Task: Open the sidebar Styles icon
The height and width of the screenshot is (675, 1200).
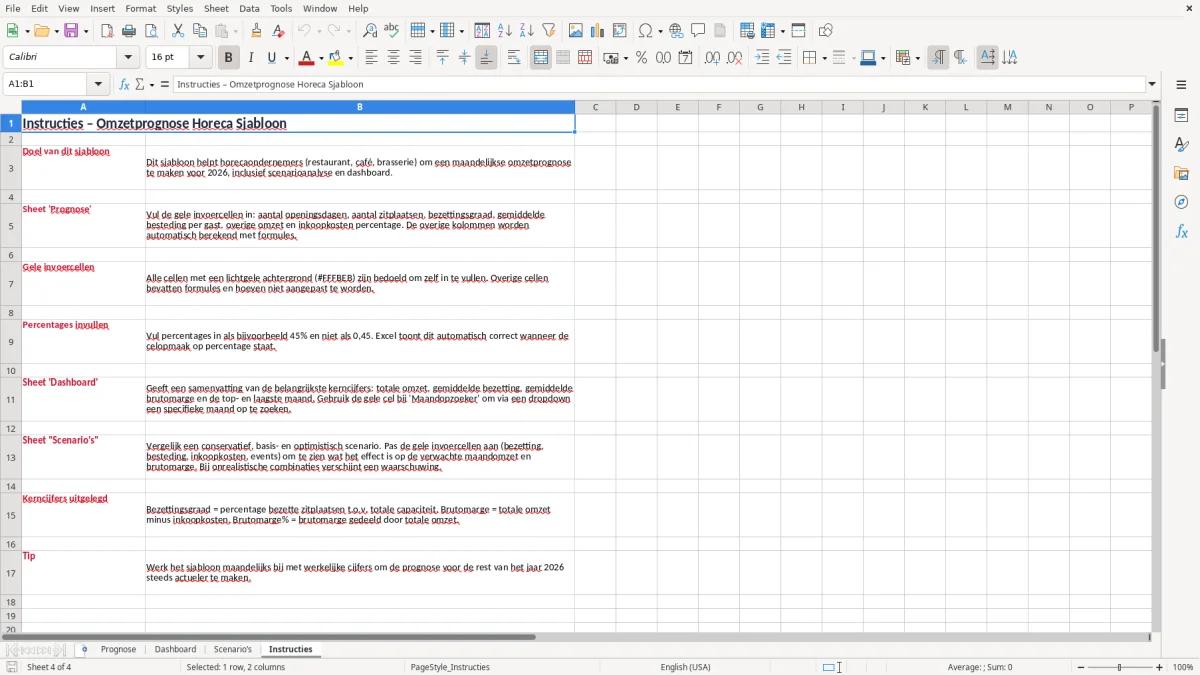Action: [x=1181, y=145]
